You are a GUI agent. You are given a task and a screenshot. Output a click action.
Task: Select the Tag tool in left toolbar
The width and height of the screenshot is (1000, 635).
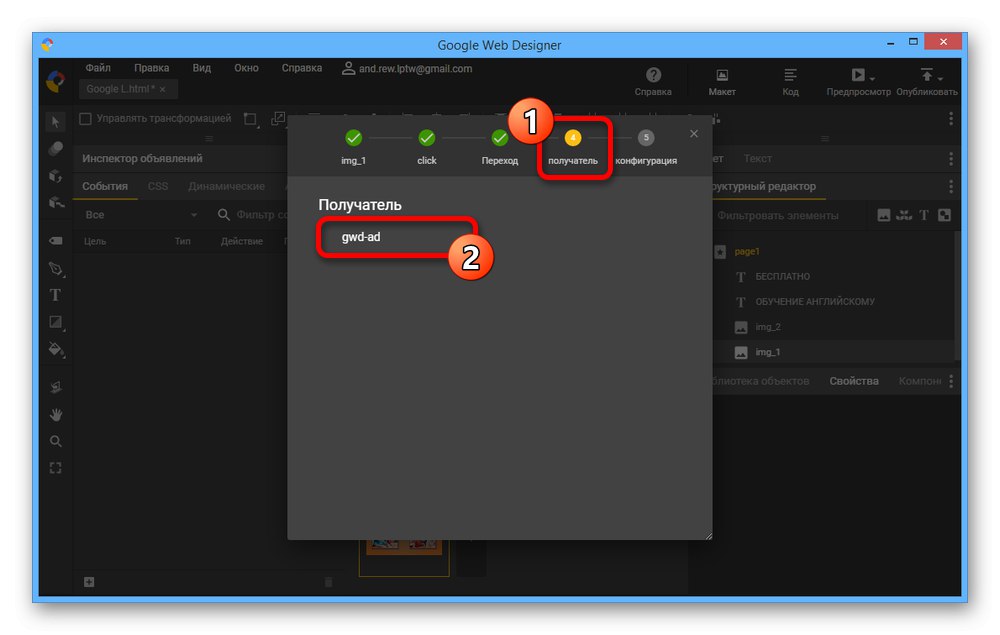tap(55, 240)
